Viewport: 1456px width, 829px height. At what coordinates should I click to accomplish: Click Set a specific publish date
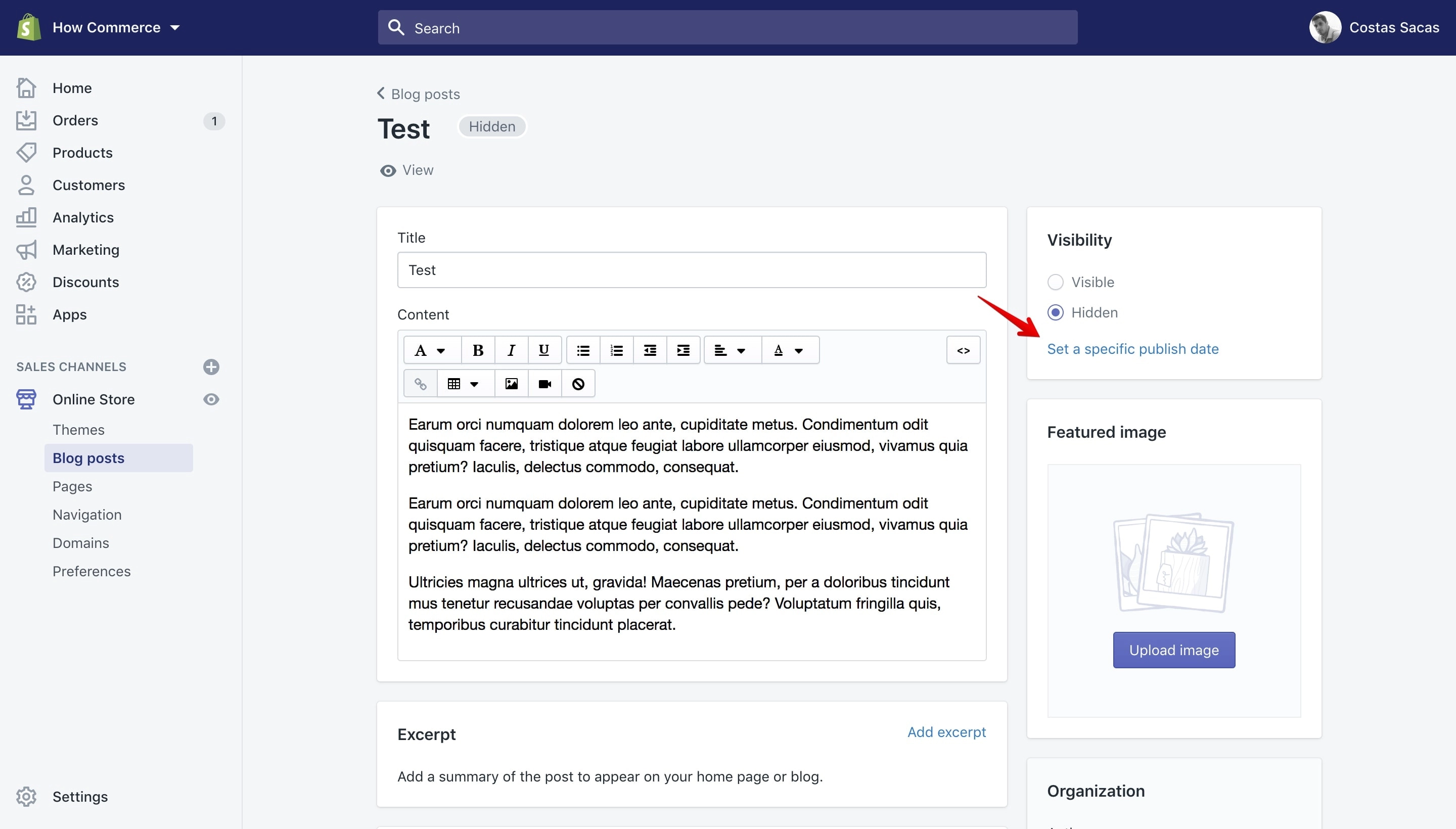coord(1132,349)
